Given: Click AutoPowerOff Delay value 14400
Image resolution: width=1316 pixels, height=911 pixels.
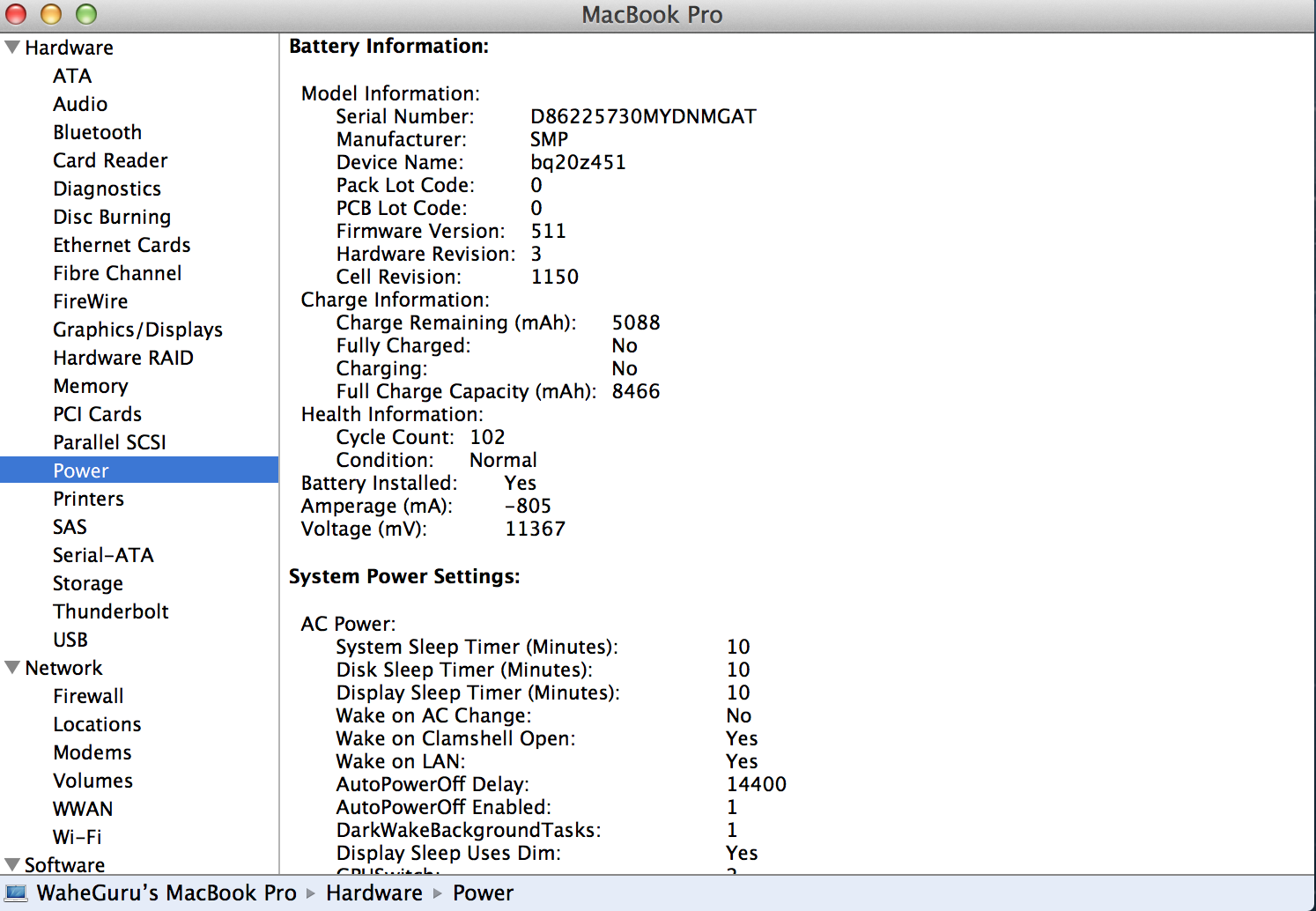Looking at the screenshot, I should 757,784.
